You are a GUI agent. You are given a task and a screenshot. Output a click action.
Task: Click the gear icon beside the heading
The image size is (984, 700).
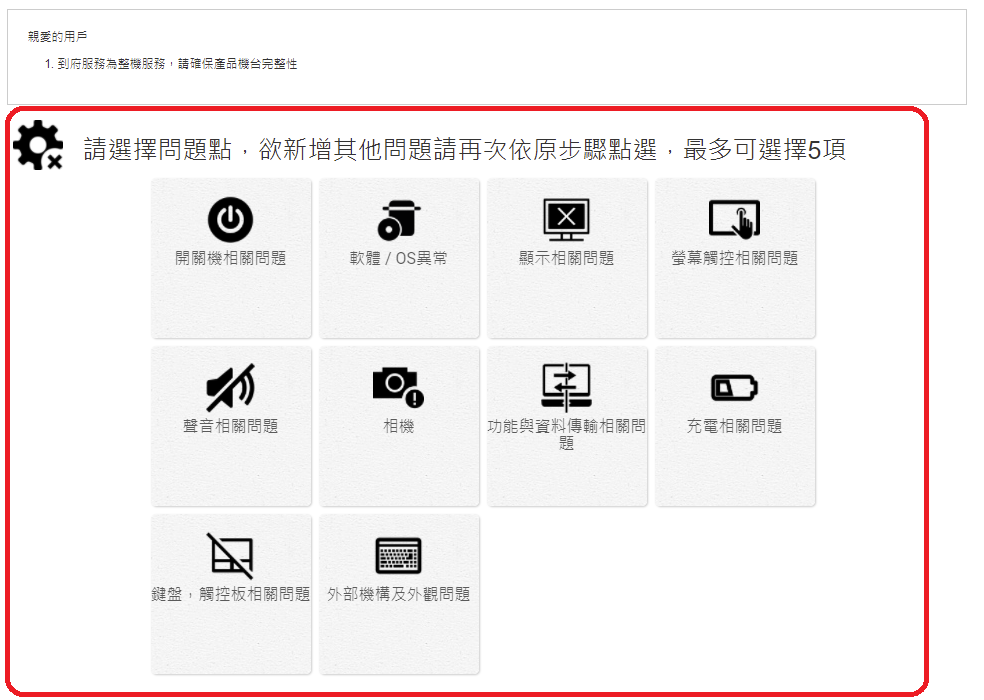(38, 145)
